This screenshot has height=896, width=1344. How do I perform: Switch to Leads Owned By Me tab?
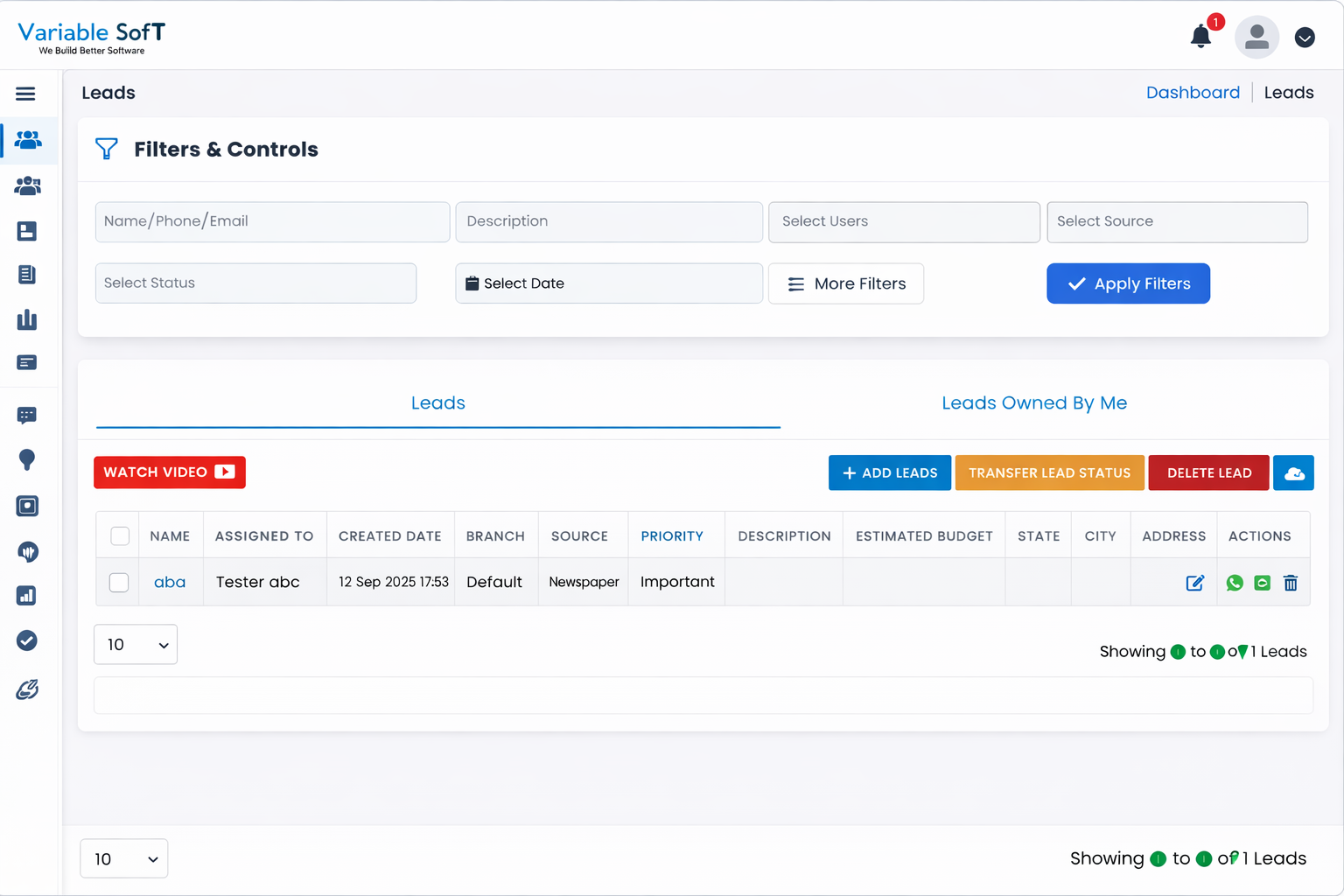tap(1033, 403)
